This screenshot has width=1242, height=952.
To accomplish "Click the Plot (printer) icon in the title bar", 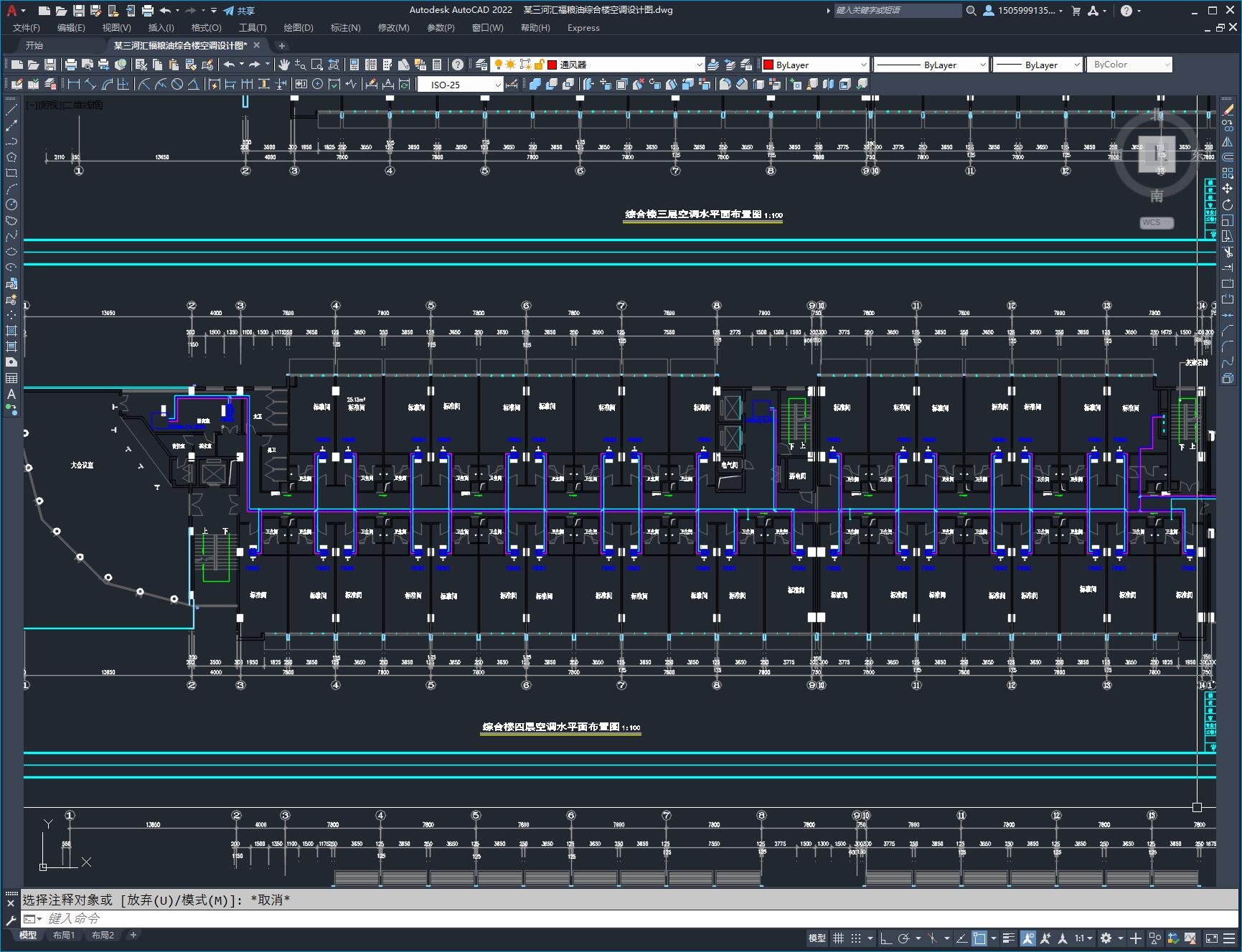I will 148,11.
